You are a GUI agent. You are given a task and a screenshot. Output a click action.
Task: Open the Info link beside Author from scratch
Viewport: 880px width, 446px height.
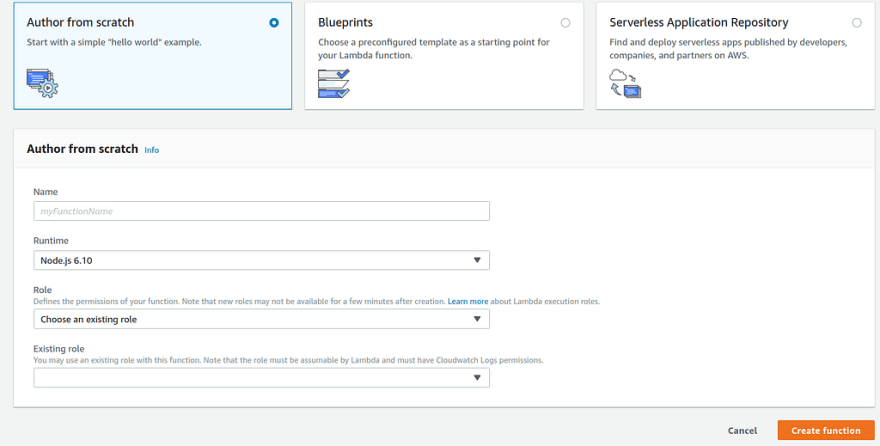pos(152,150)
